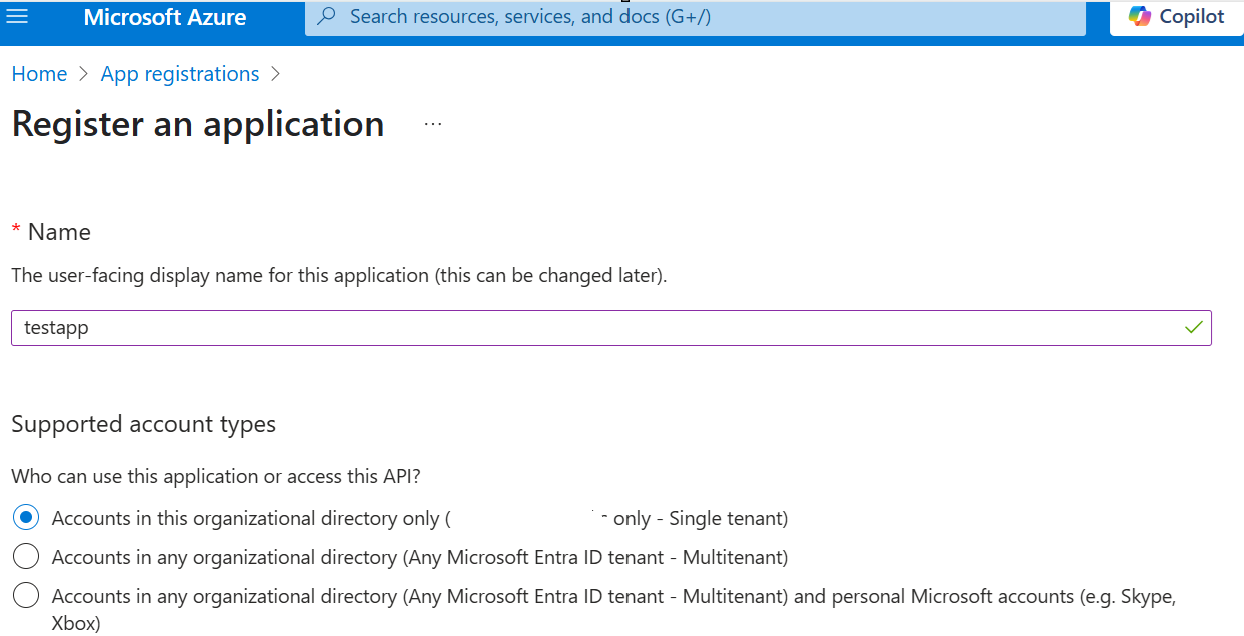Click the green validation checkmark
The image size is (1244, 636).
pos(1193,327)
